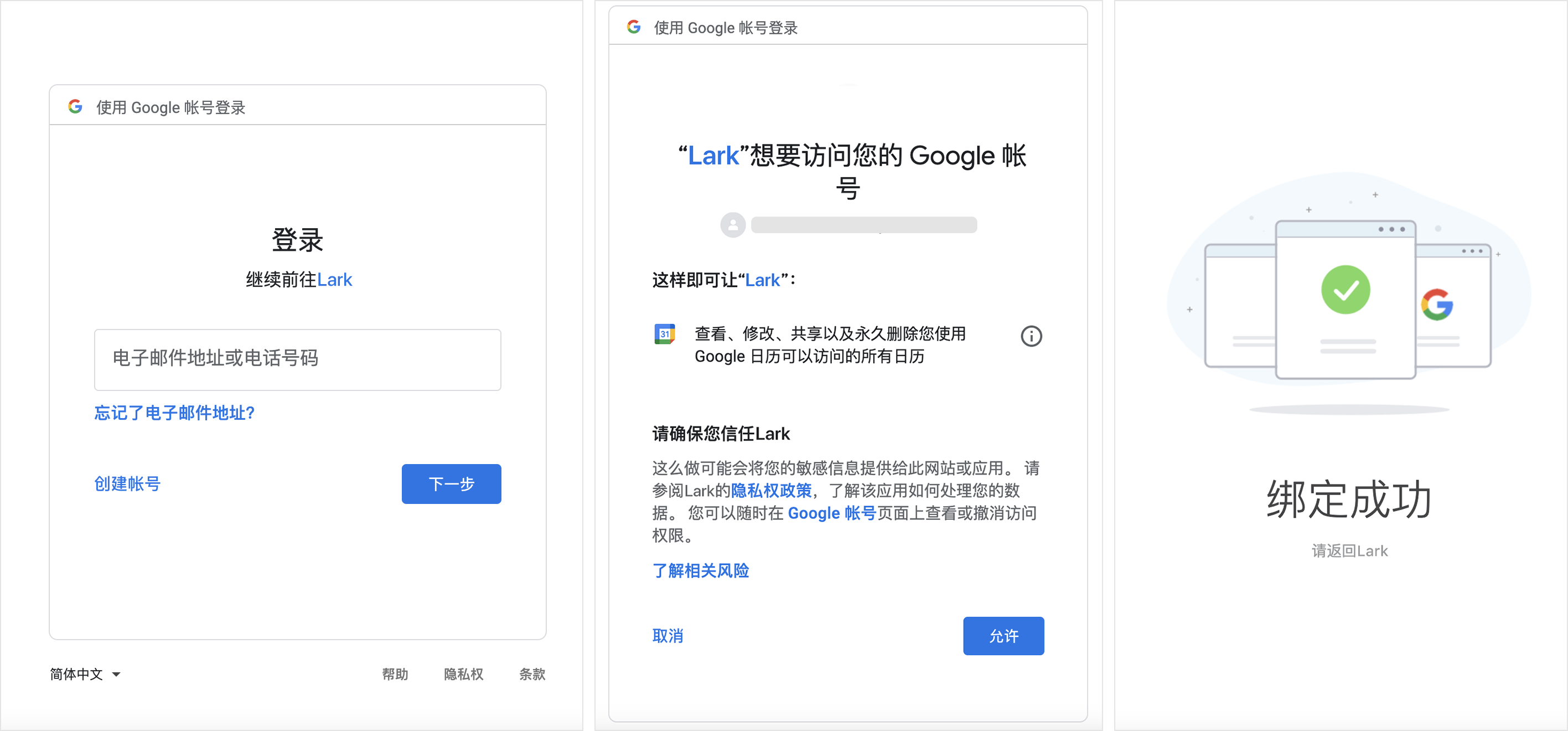This screenshot has width=1568, height=731.
Task: Click the 取消 button
Action: click(667, 636)
